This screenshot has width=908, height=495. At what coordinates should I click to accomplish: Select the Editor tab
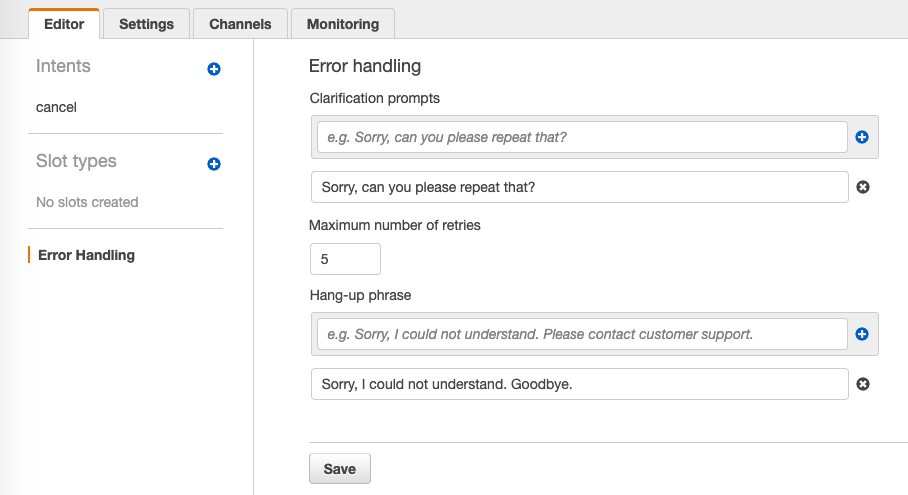point(64,24)
